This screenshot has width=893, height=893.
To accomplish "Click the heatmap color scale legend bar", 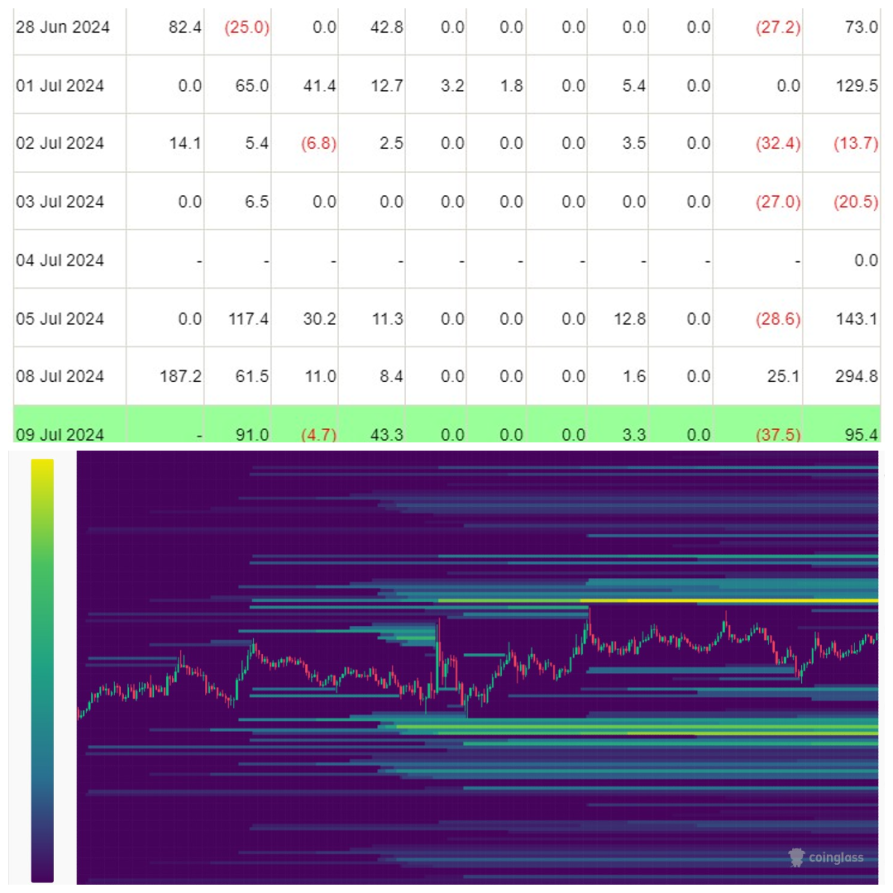I will (43, 670).
